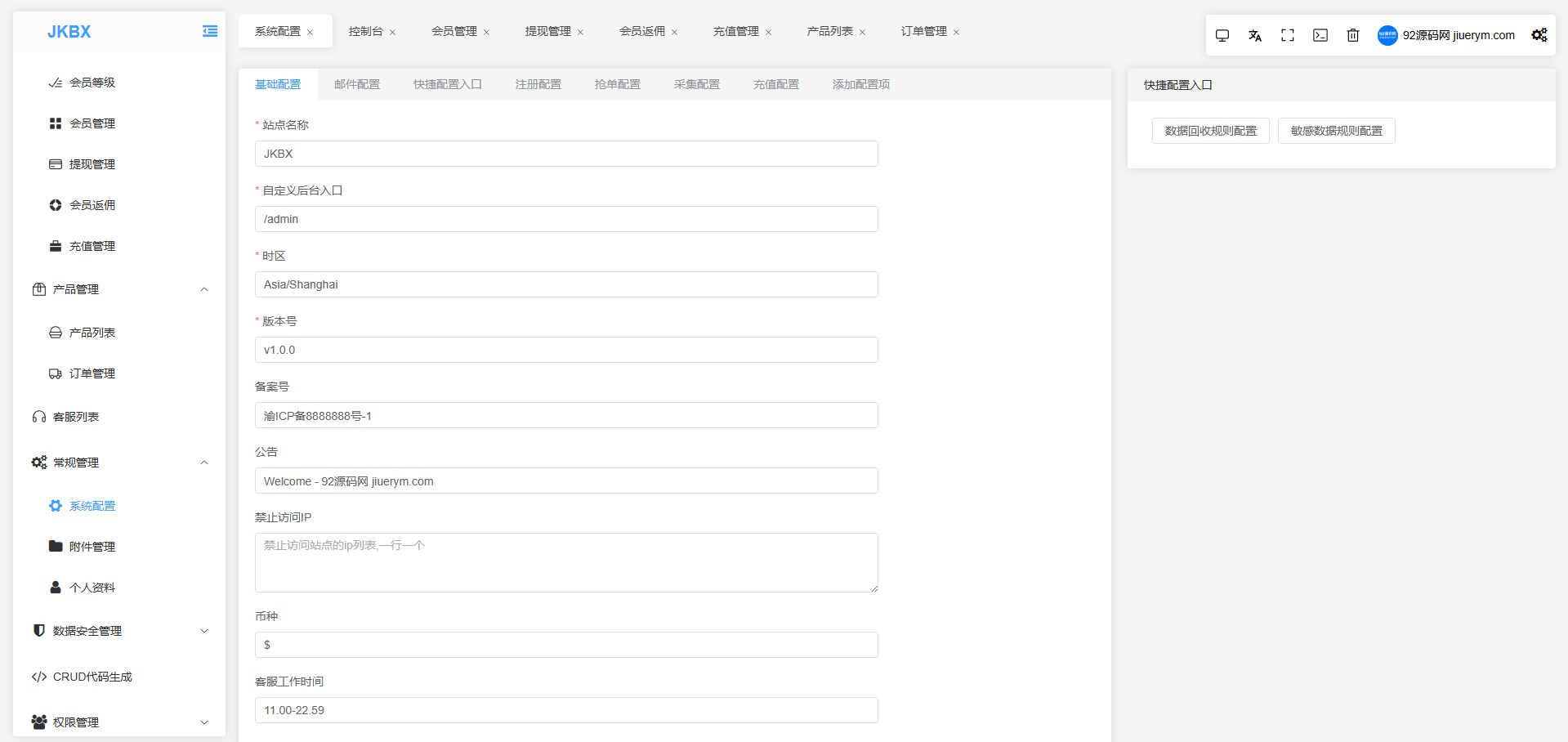Screen dimensions: 1568x742
Task: Open the 会员管理 page tab
Action: click(x=454, y=31)
